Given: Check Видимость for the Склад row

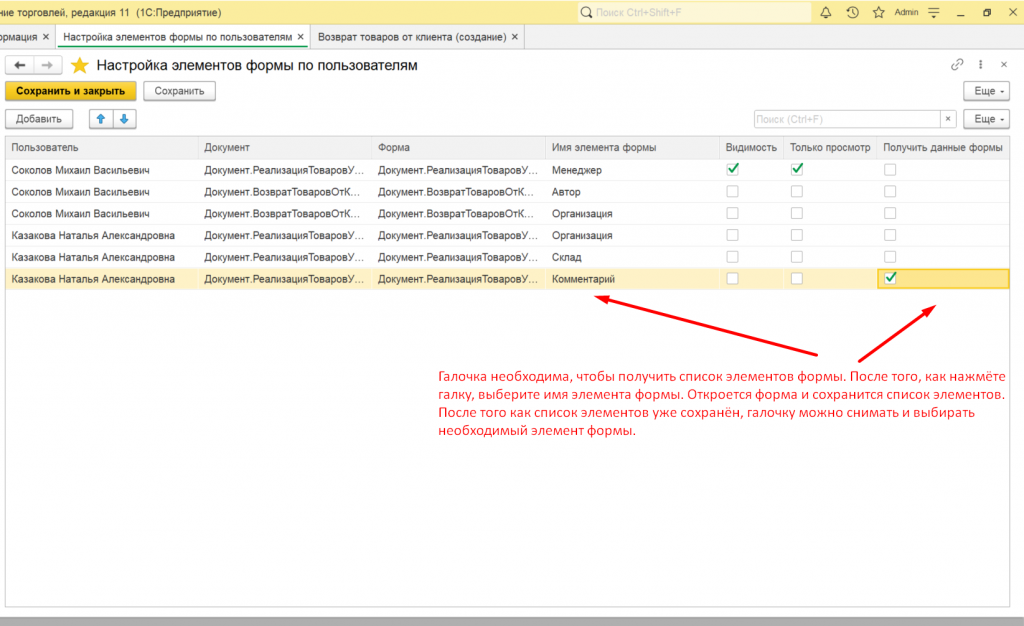Looking at the screenshot, I should [x=733, y=257].
